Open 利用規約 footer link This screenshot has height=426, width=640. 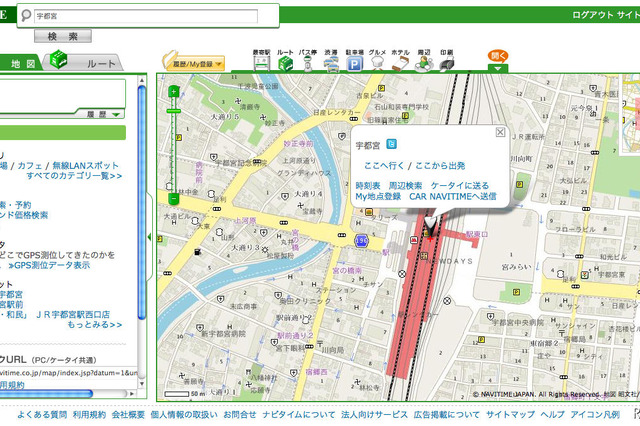(89, 415)
